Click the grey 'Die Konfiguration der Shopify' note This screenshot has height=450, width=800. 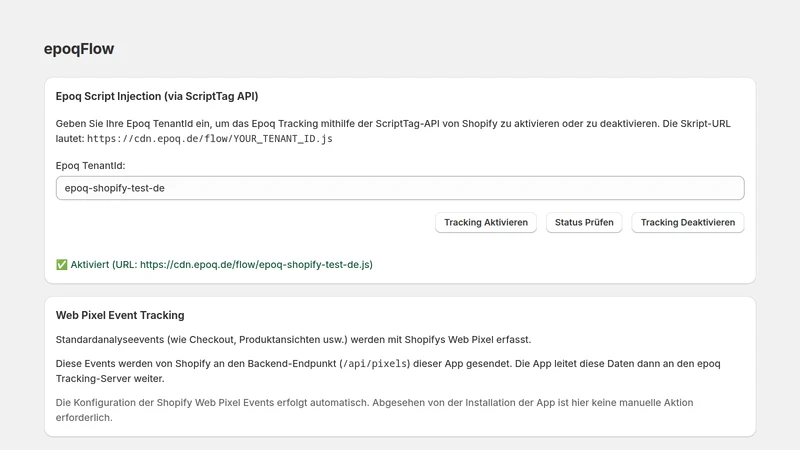click(374, 410)
